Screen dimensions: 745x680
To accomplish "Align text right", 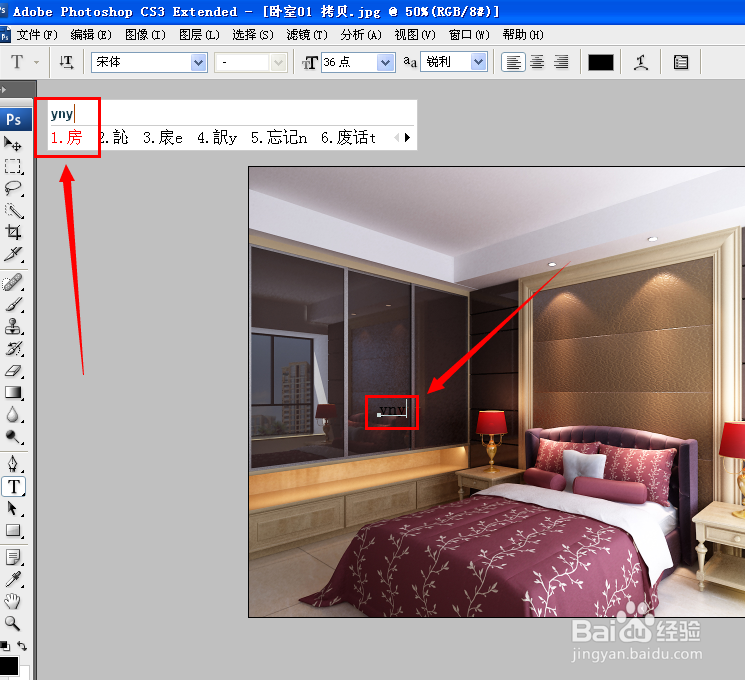I will 561,62.
